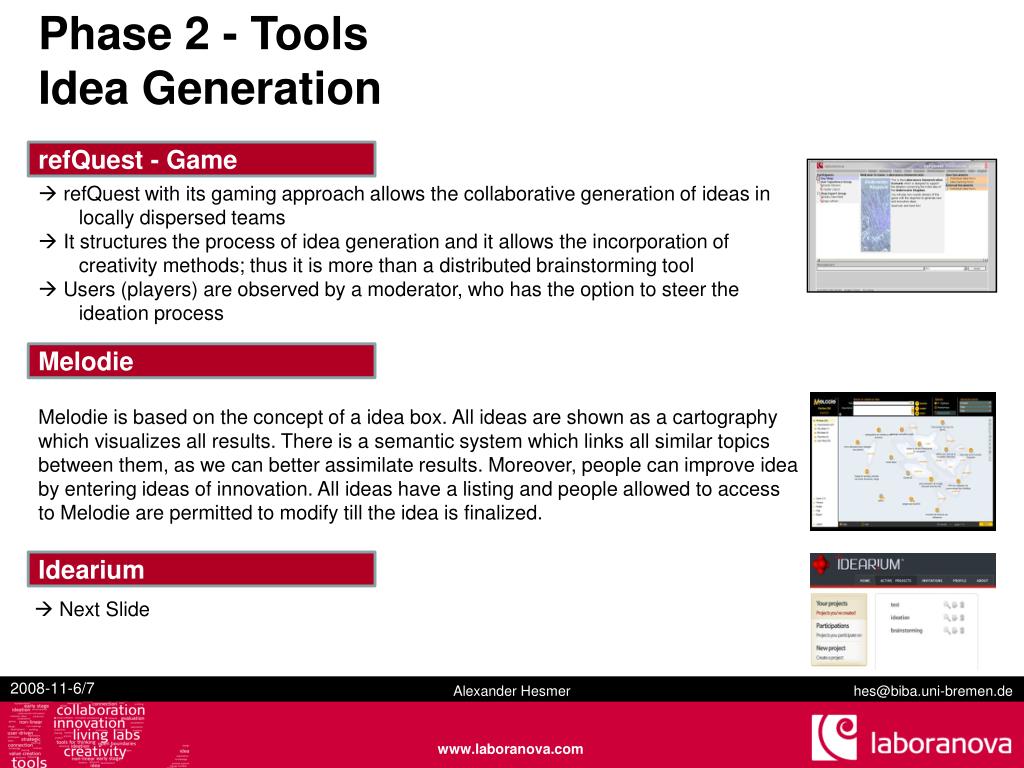Click 'Participations' in Idearium sidebar
The width and height of the screenshot is (1024, 768).
(833, 626)
